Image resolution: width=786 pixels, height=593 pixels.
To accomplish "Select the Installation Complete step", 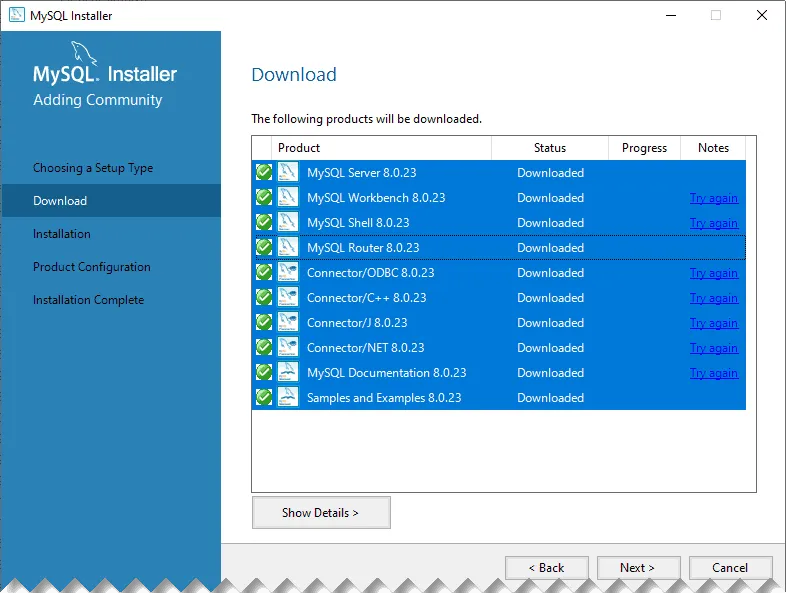I will click(88, 300).
